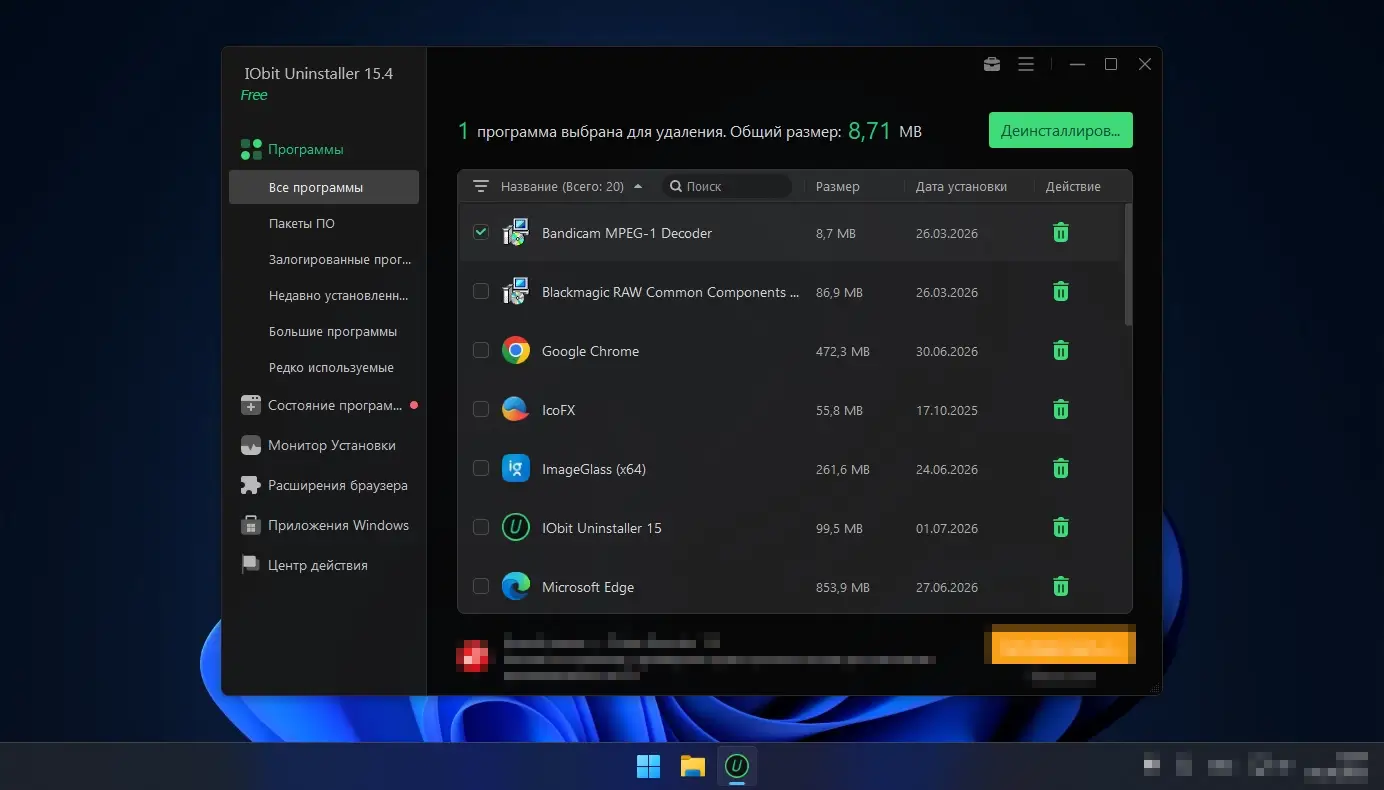Screen dimensions: 1384x790
Task: Open Расширения браузера section
Action: point(338,486)
